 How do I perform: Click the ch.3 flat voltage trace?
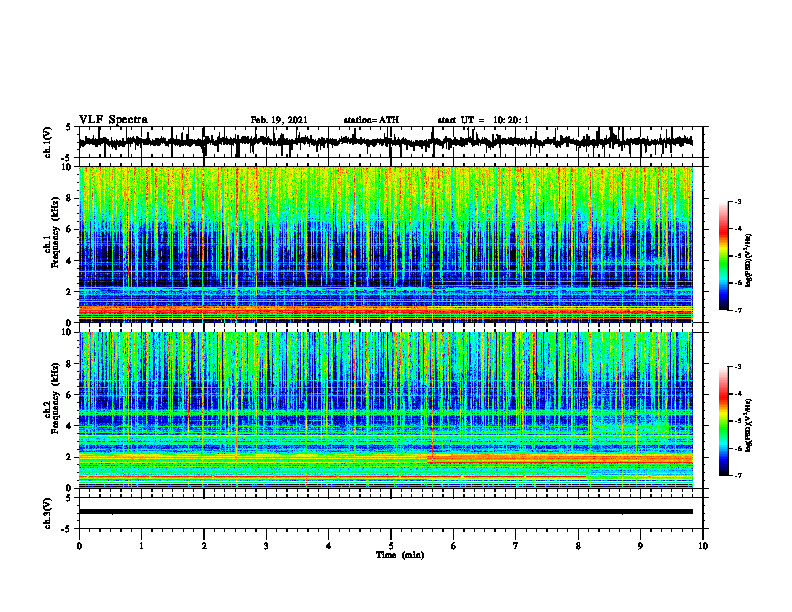point(385,512)
